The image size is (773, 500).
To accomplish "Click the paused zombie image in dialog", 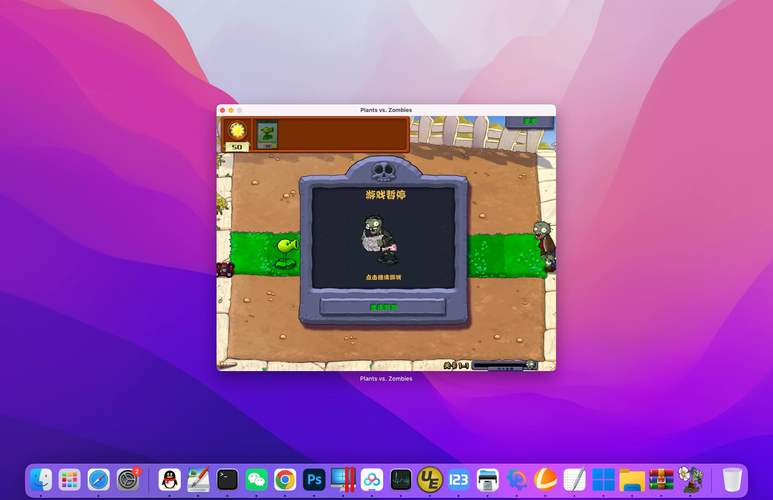I will (x=380, y=239).
